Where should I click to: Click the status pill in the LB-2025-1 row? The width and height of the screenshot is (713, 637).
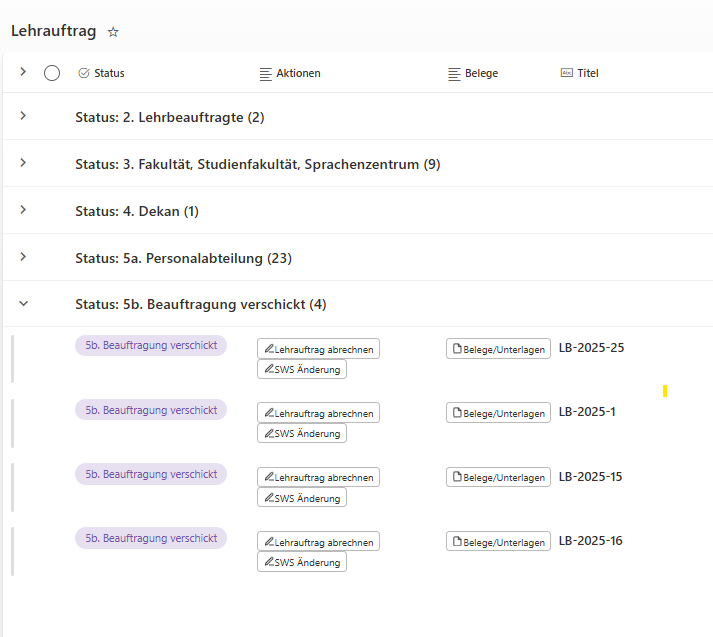coord(151,410)
